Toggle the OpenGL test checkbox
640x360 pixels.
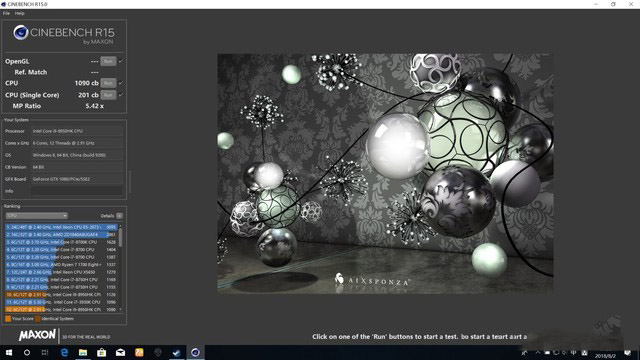pos(121,61)
